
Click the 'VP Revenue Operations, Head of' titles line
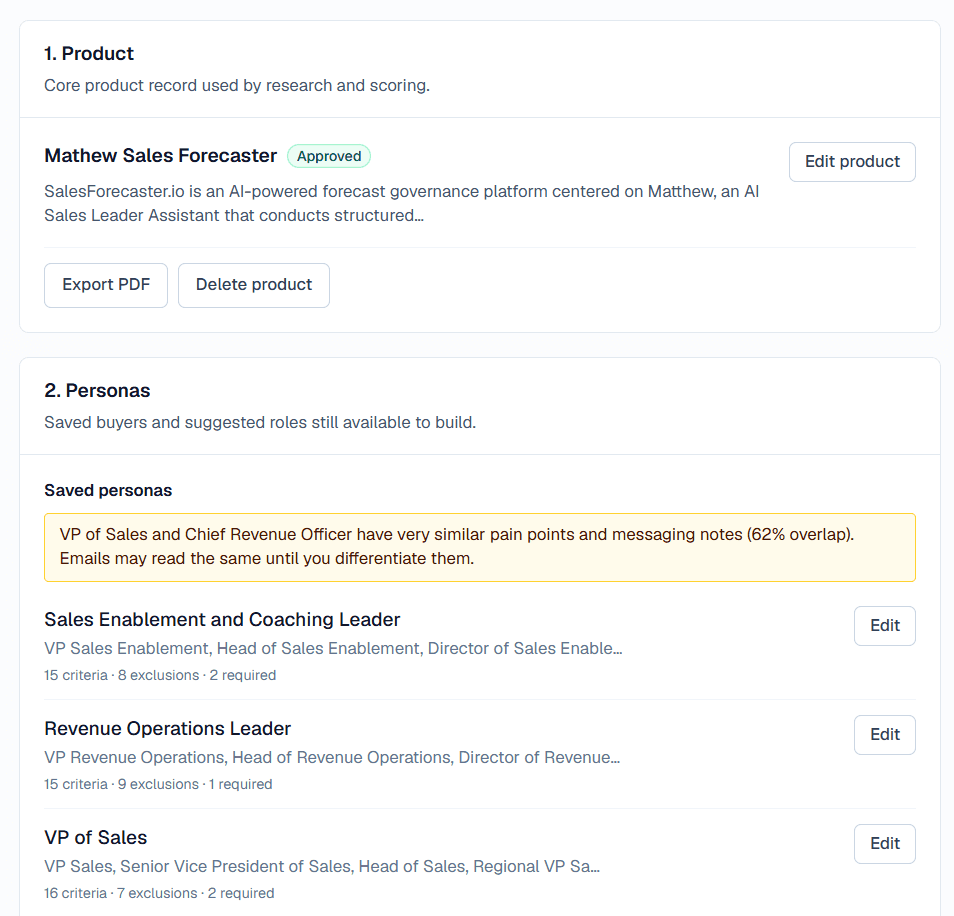[332, 757]
